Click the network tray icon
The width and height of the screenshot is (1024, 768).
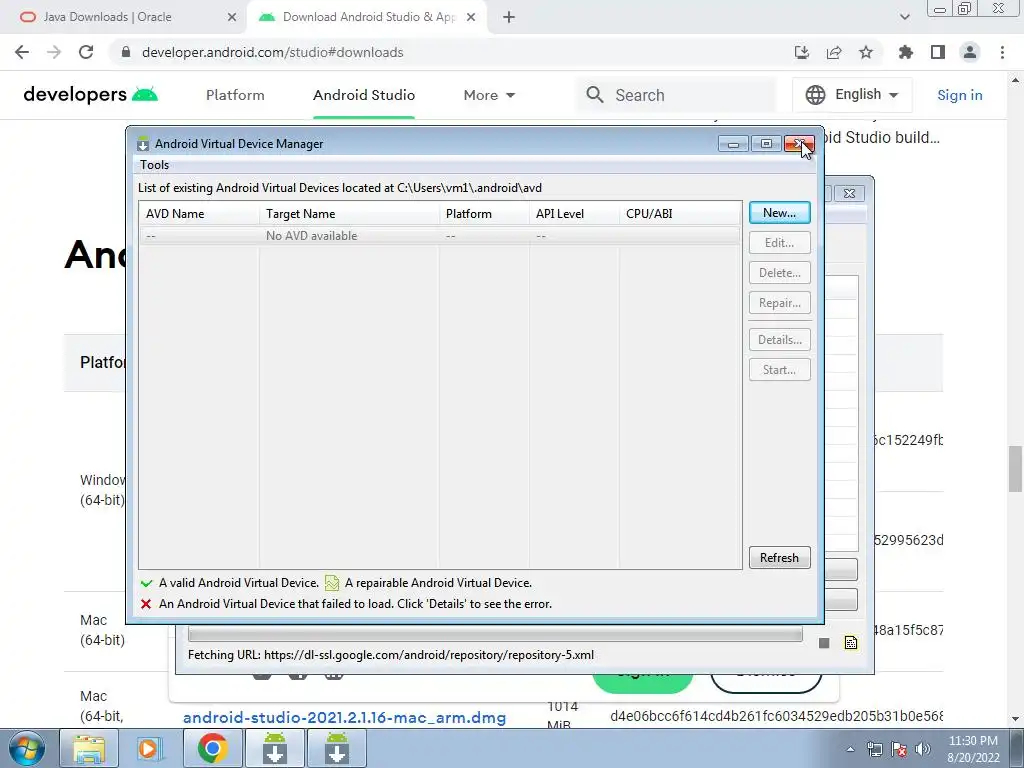click(x=874, y=749)
